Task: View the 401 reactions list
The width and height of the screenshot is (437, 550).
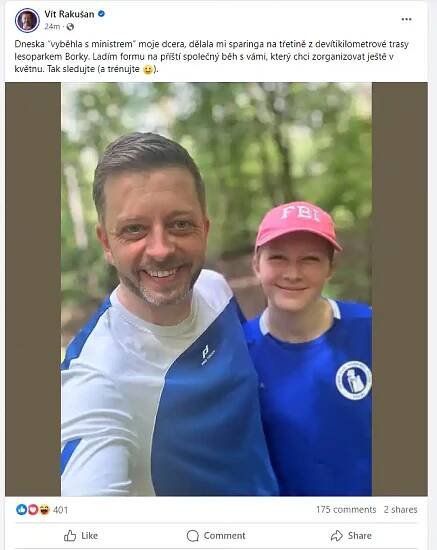Action: coord(60,510)
